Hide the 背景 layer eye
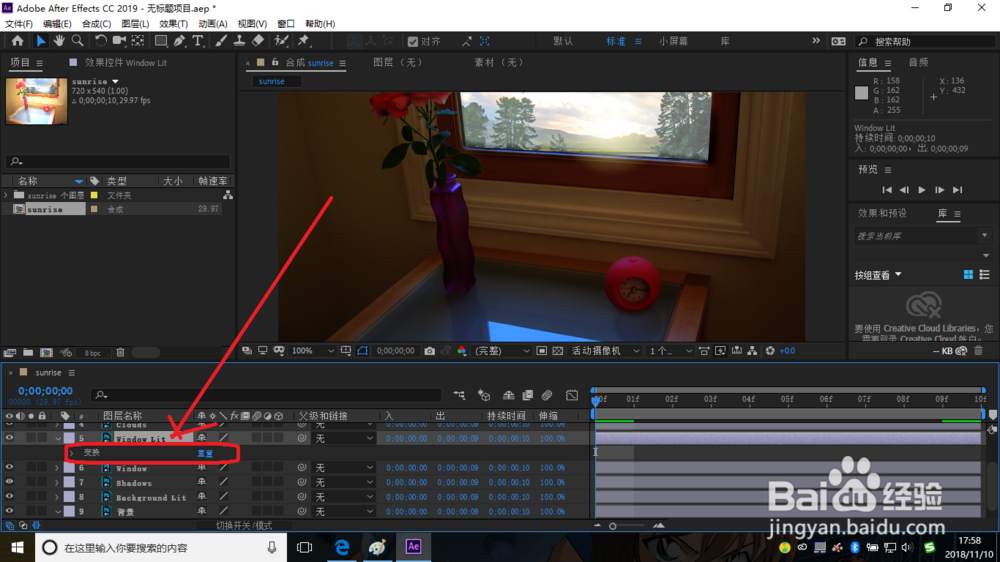Image resolution: width=1000 pixels, height=562 pixels. click(9, 511)
